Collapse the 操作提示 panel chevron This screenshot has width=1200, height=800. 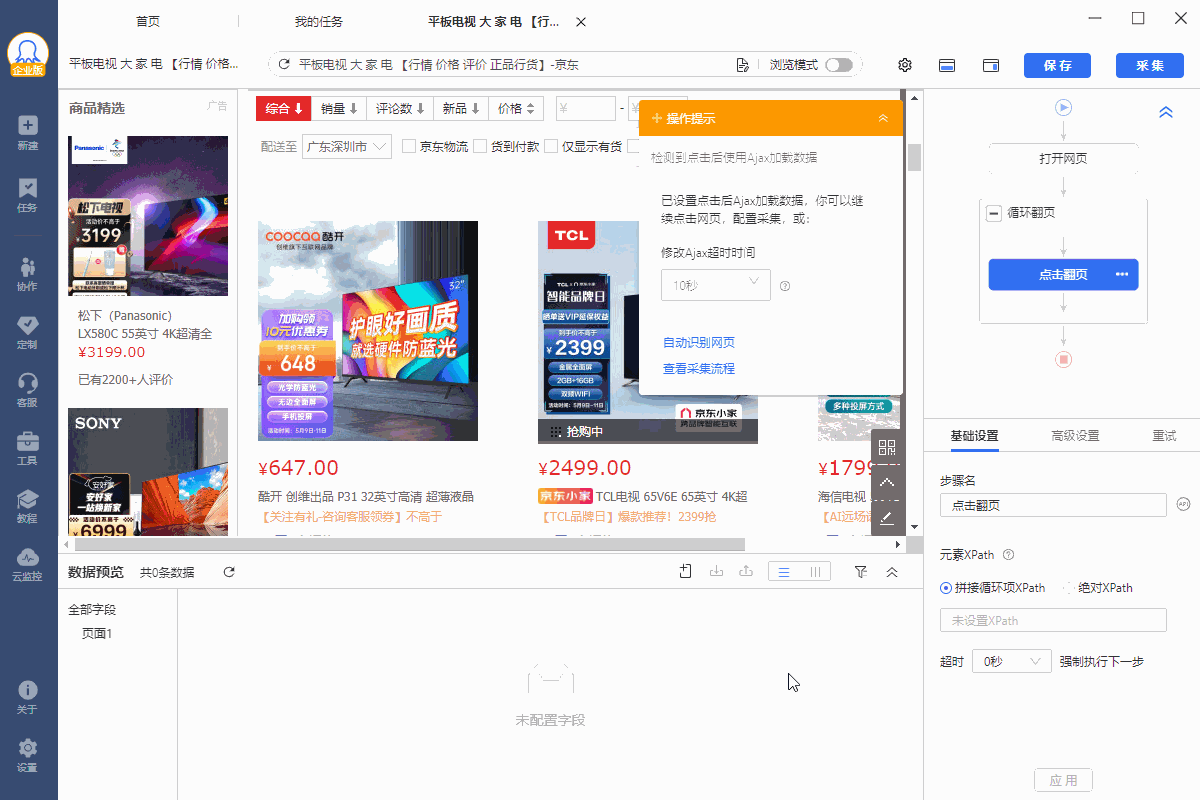tap(883, 118)
